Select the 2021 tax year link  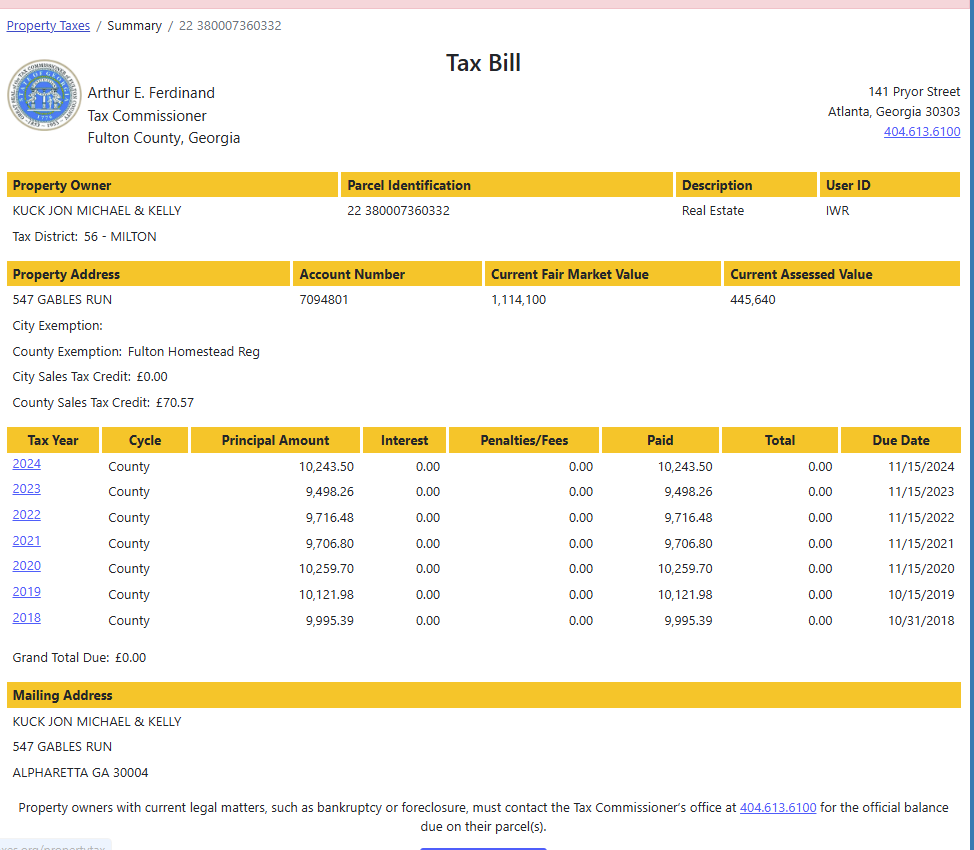27,541
